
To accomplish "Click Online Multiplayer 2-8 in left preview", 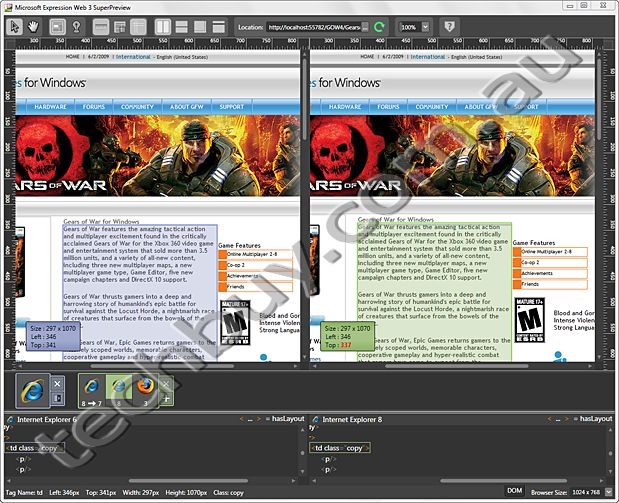I will pyautogui.click(x=256, y=254).
